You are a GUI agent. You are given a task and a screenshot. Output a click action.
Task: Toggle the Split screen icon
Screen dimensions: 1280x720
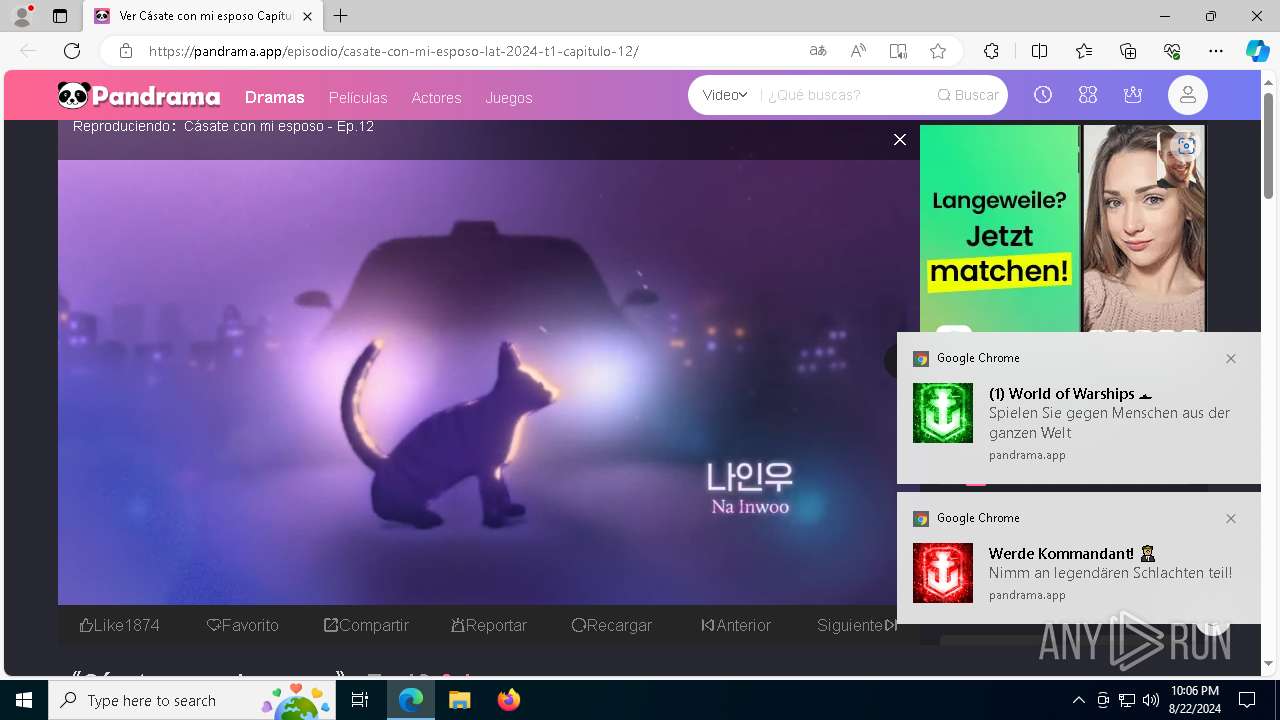pyautogui.click(x=1039, y=51)
